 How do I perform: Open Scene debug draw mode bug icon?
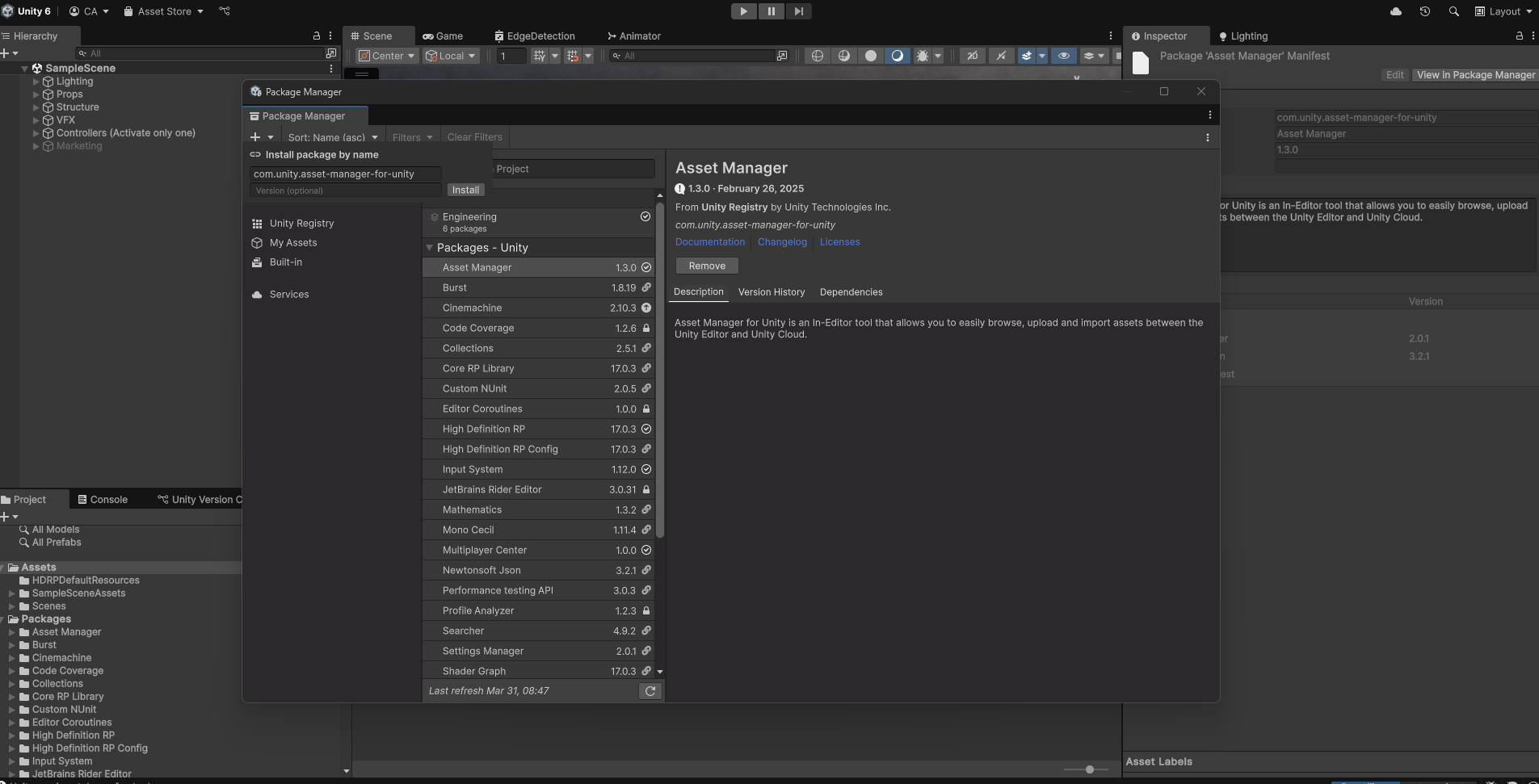point(923,56)
